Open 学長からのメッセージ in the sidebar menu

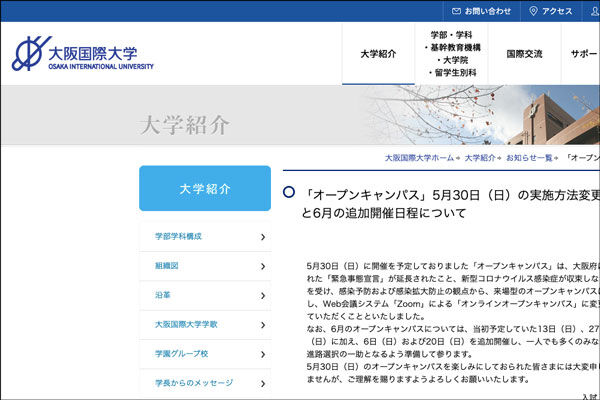(x=205, y=383)
